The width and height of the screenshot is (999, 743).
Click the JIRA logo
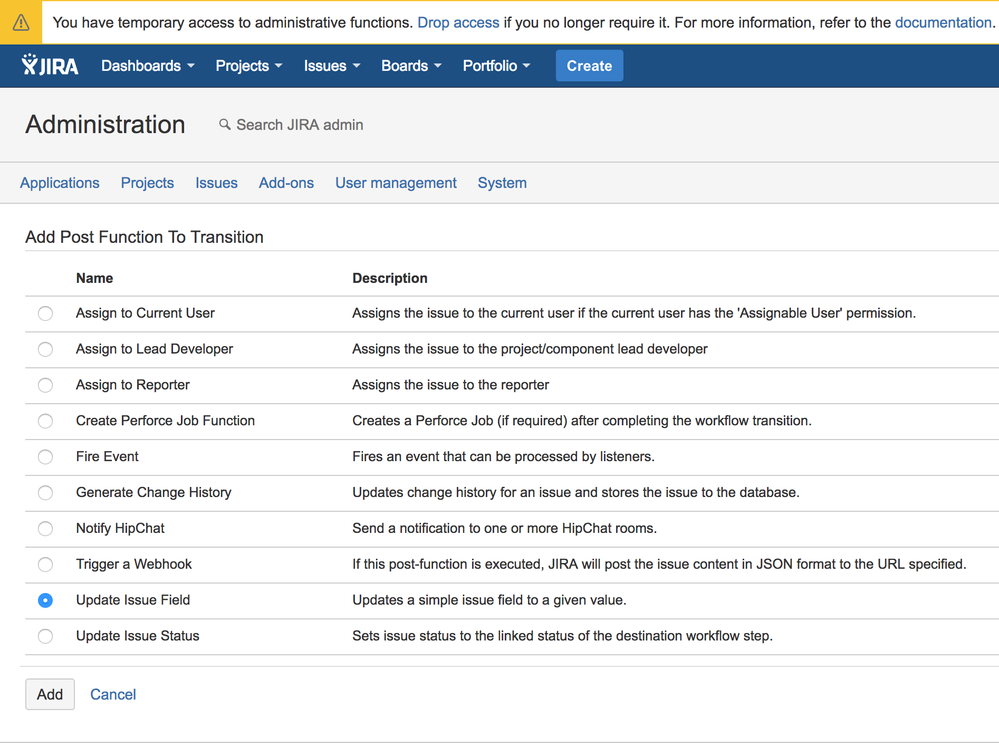tap(50, 65)
